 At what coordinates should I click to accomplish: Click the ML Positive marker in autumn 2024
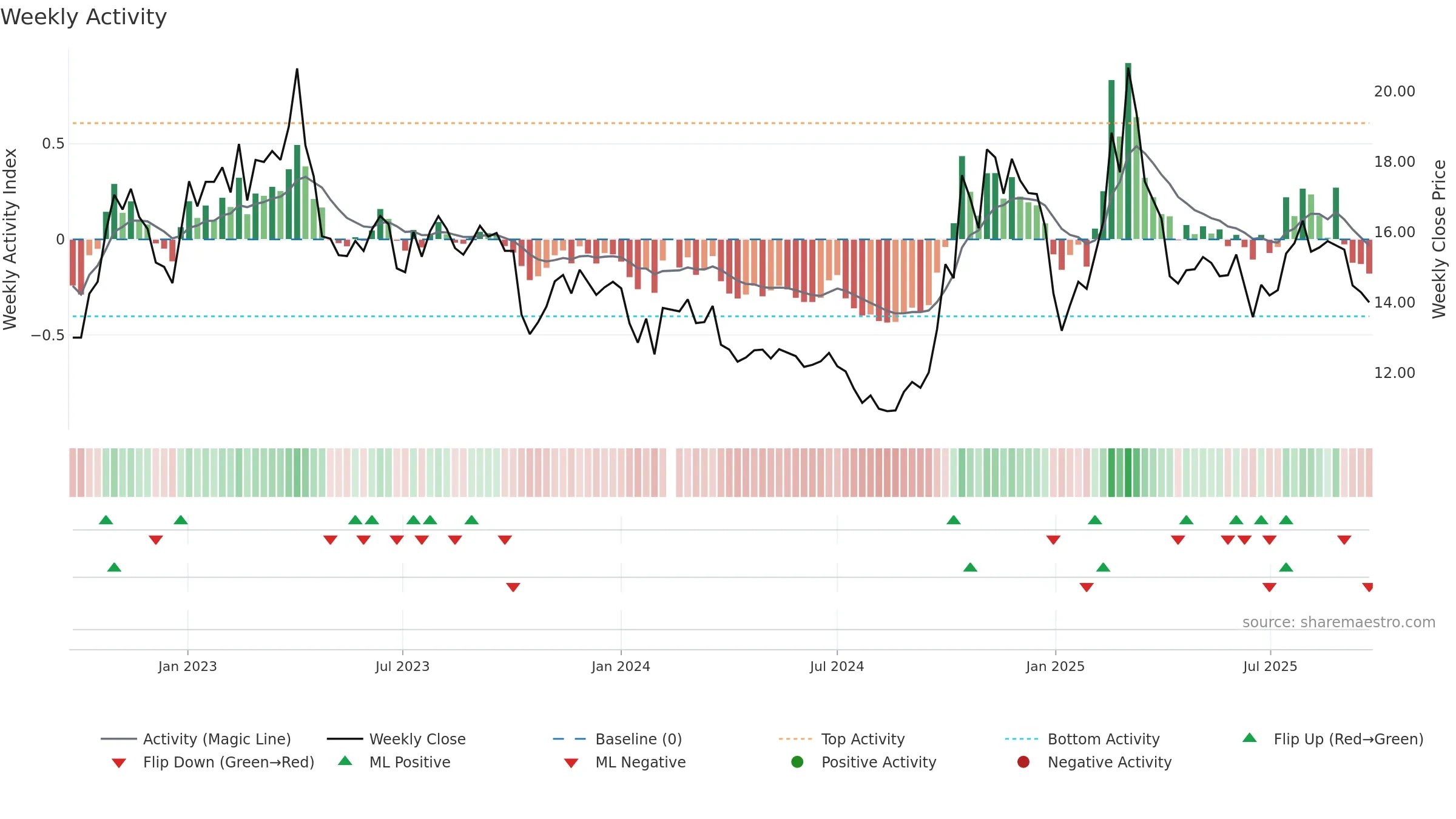970,567
